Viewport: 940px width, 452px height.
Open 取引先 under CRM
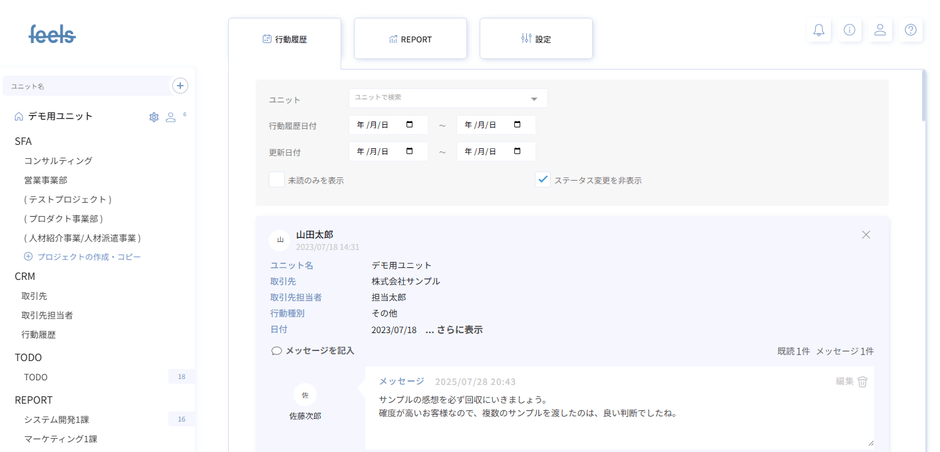34,296
